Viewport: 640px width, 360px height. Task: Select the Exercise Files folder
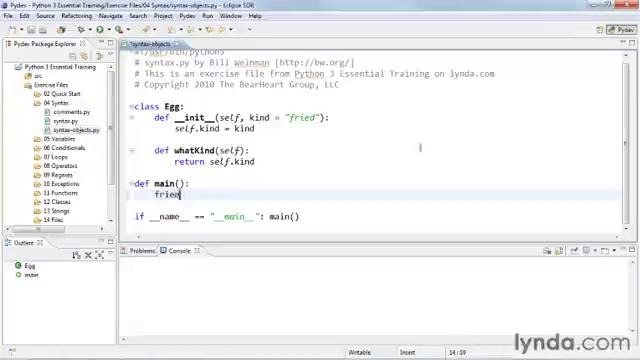[51, 85]
